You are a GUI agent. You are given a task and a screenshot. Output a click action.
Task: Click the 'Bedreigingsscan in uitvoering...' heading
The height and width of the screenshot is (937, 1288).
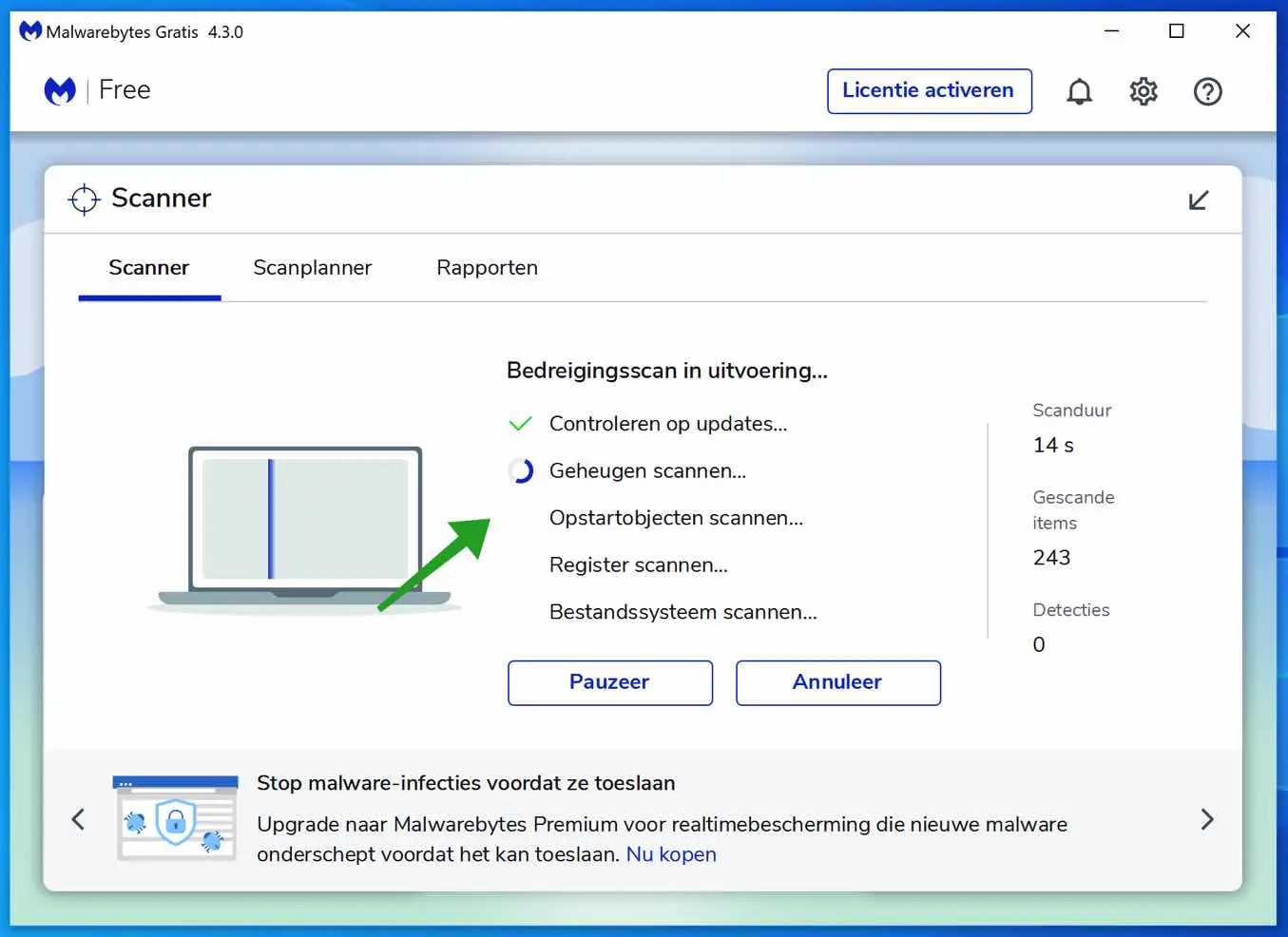coord(667,371)
